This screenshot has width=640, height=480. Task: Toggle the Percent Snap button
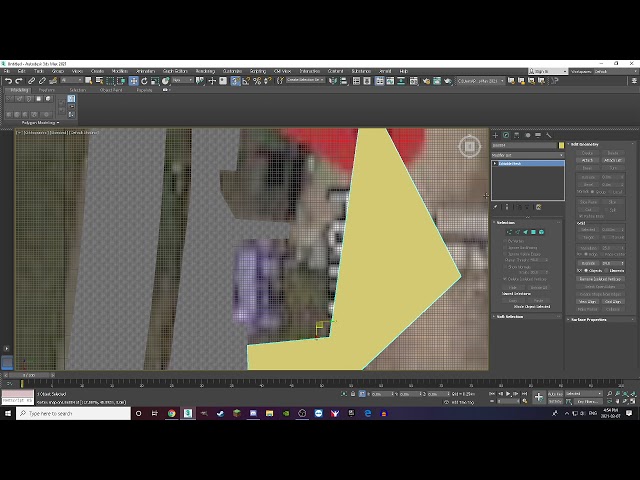257,81
